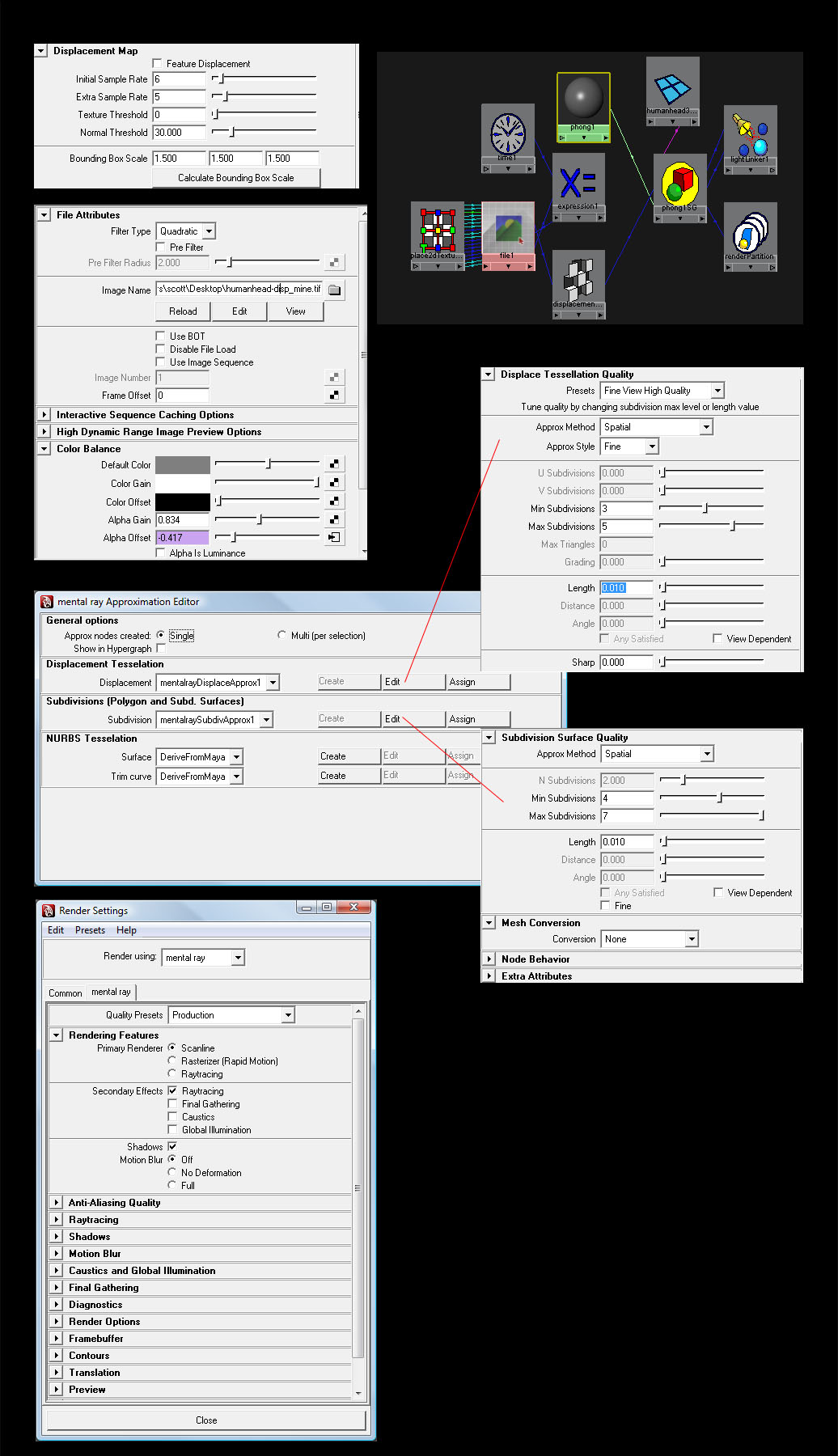Select Multi (per selection) radio button
Image resolution: width=838 pixels, height=1456 pixels.
[281, 635]
